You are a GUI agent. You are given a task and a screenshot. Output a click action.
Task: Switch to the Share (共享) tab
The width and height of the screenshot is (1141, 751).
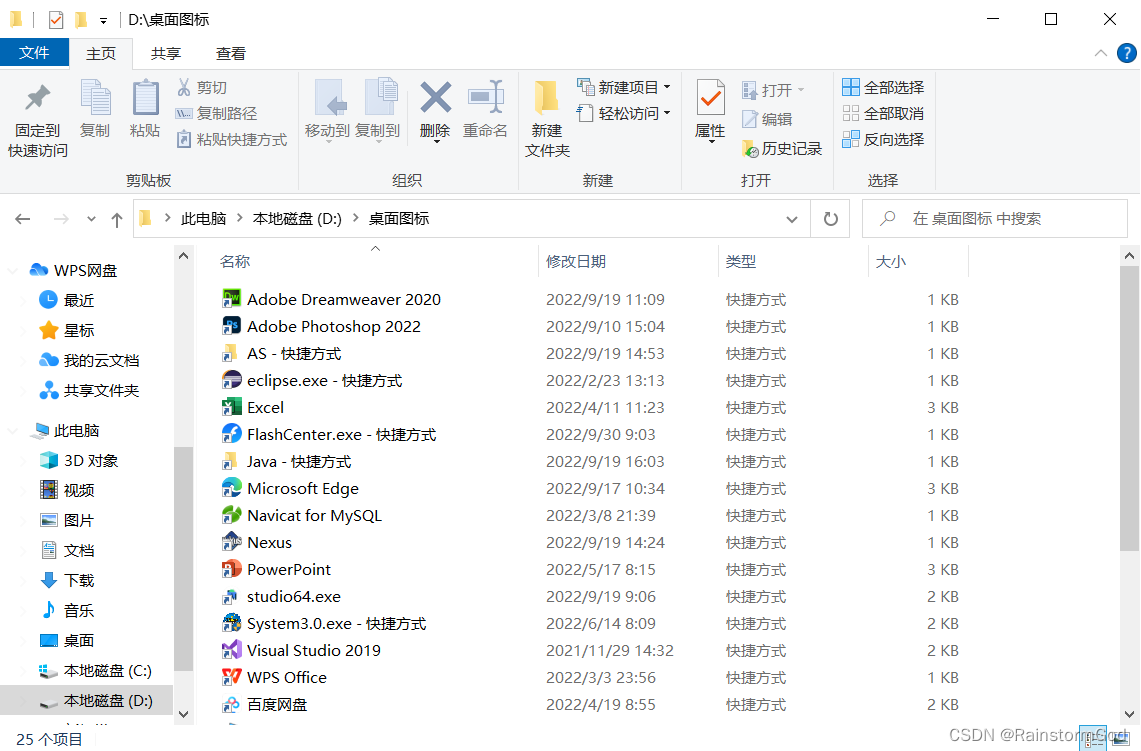point(166,54)
